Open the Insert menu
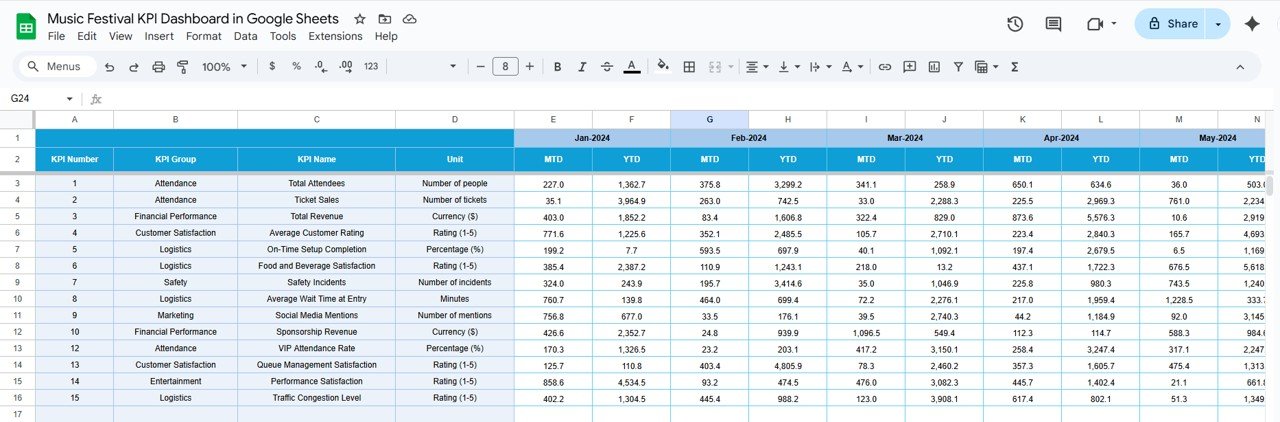The height and width of the screenshot is (422, 1280). click(159, 36)
